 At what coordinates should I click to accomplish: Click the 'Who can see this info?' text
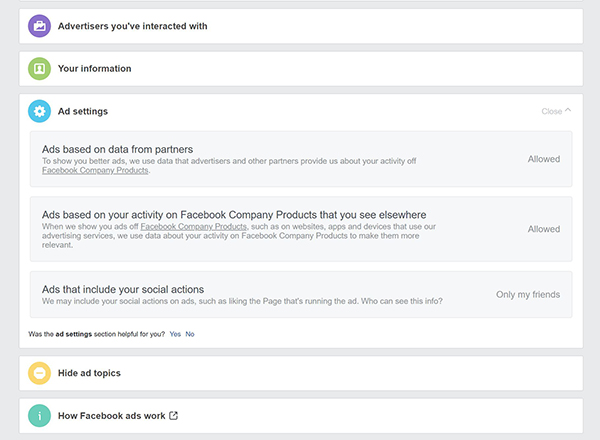(x=402, y=301)
